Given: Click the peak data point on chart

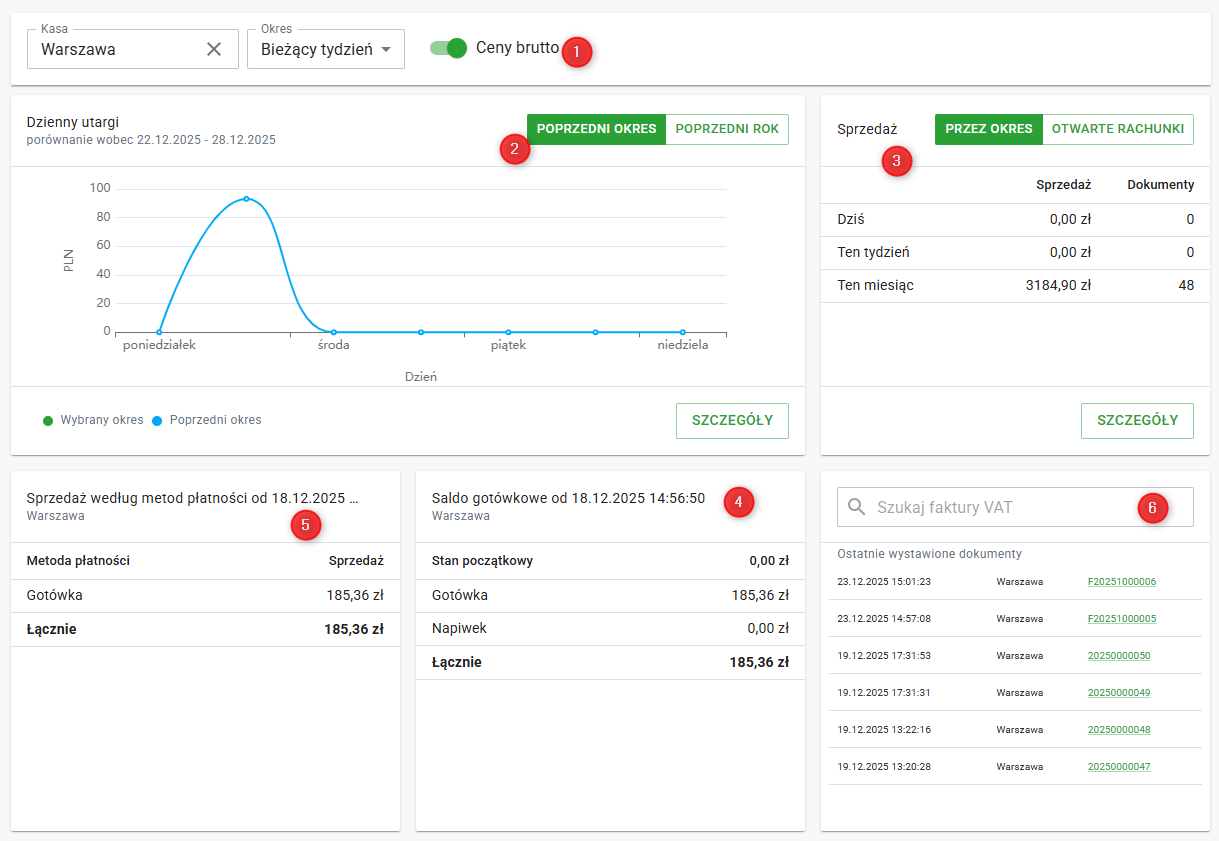Looking at the screenshot, I should pyautogui.click(x=246, y=198).
